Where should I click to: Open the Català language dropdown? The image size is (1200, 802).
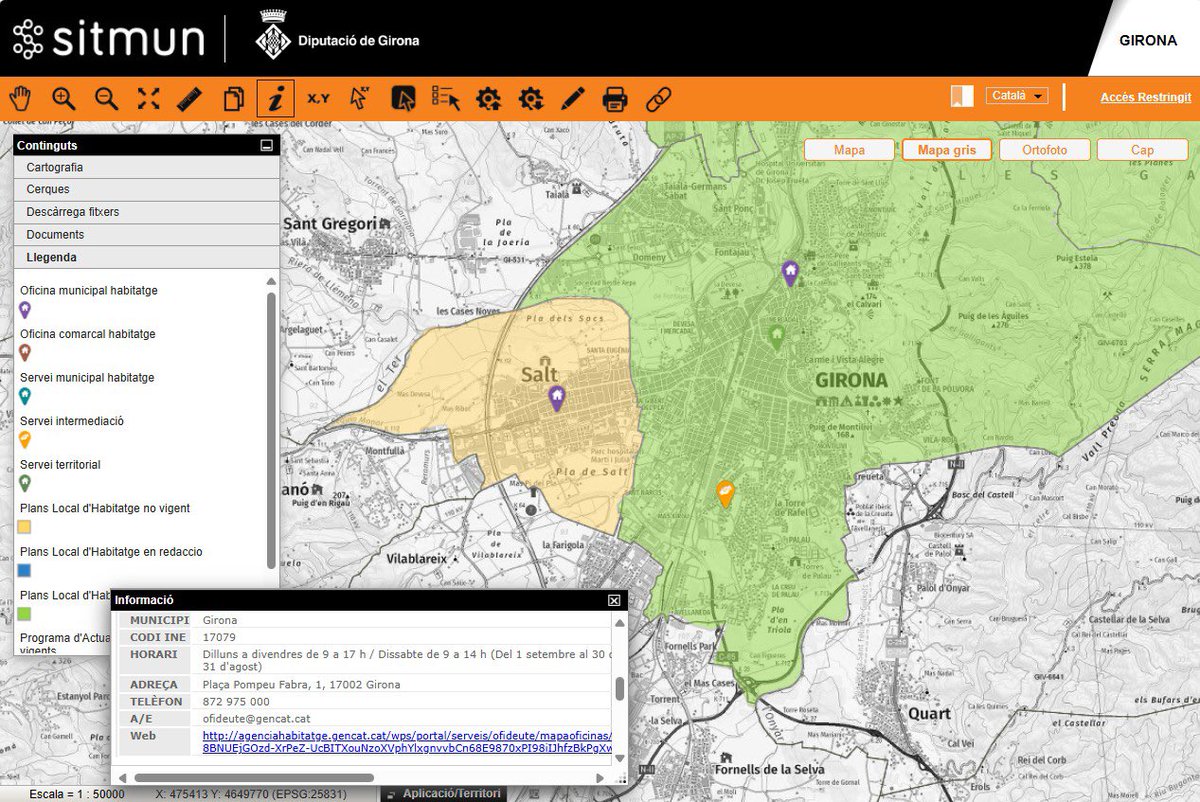point(1017,96)
